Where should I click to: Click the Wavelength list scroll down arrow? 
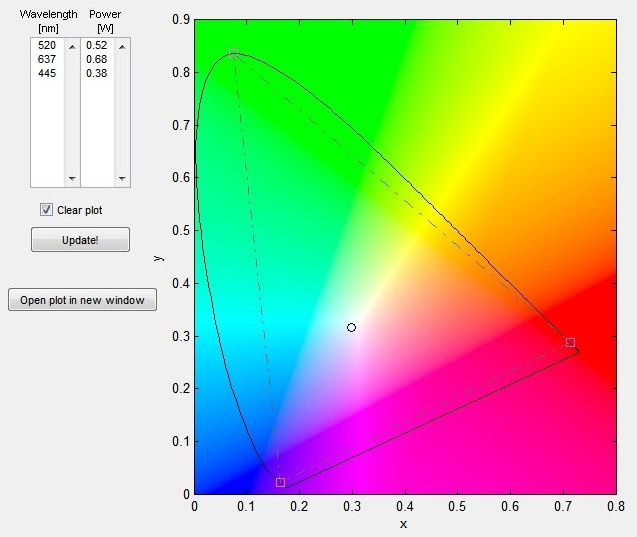point(71,179)
